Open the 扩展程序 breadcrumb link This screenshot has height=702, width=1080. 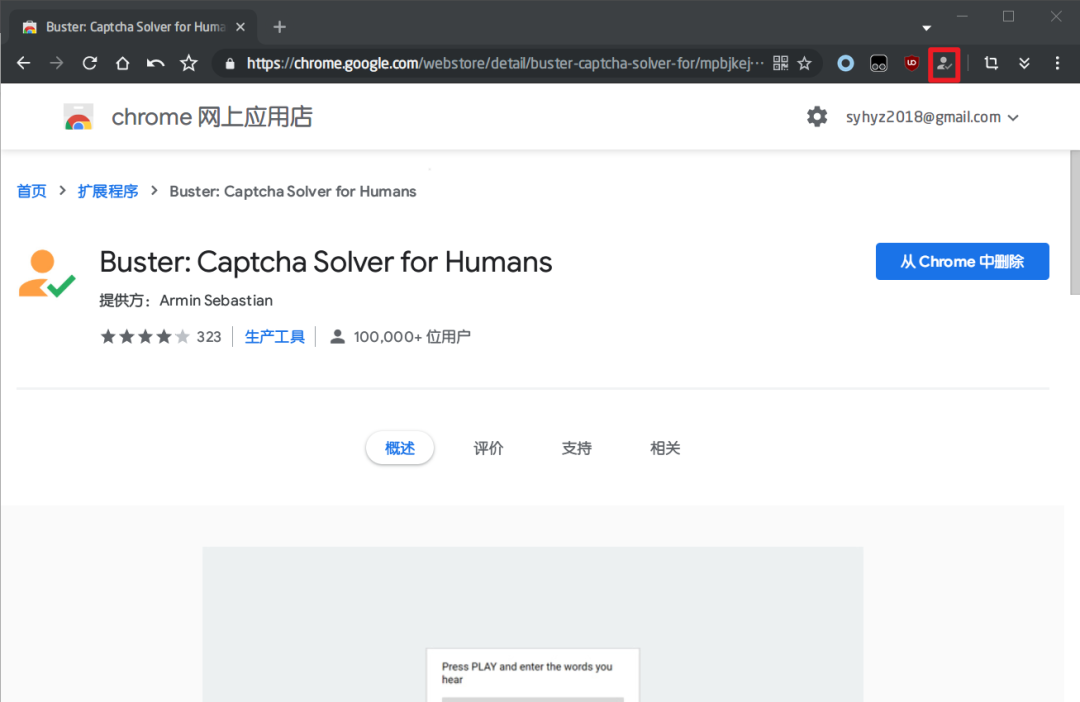pyautogui.click(x=108, y=192)
